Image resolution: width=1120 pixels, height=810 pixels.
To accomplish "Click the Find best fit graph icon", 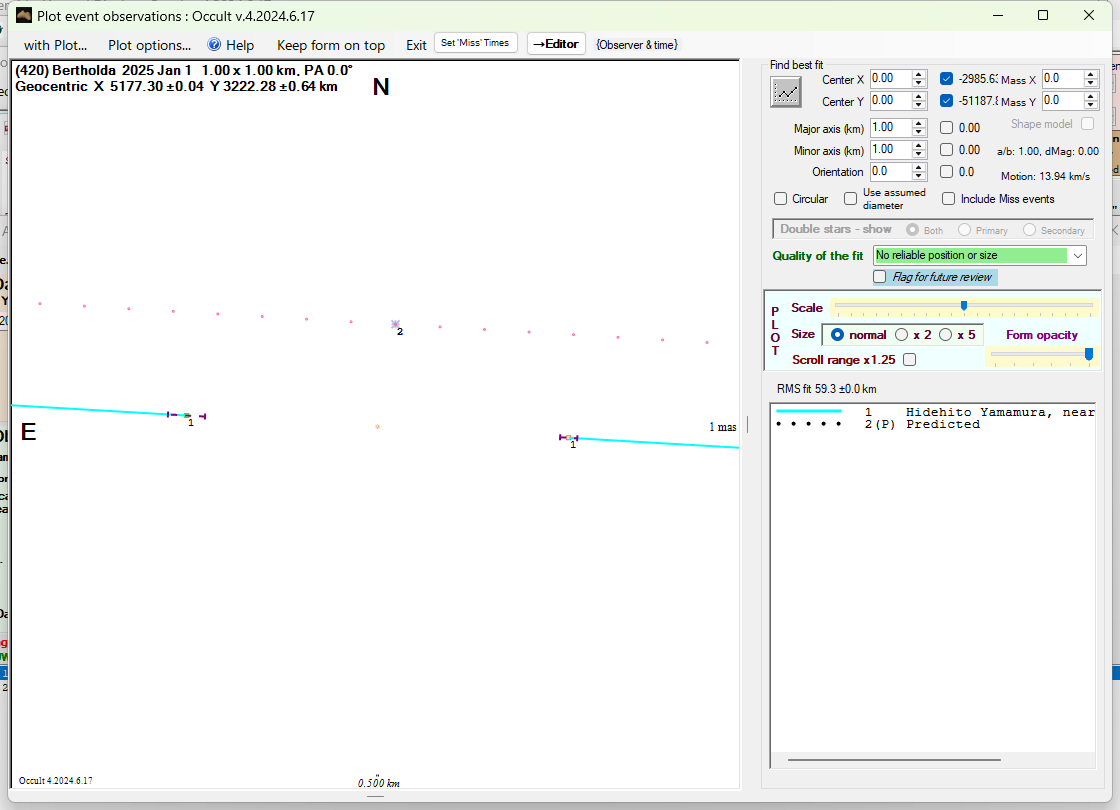I will [786, 92].
